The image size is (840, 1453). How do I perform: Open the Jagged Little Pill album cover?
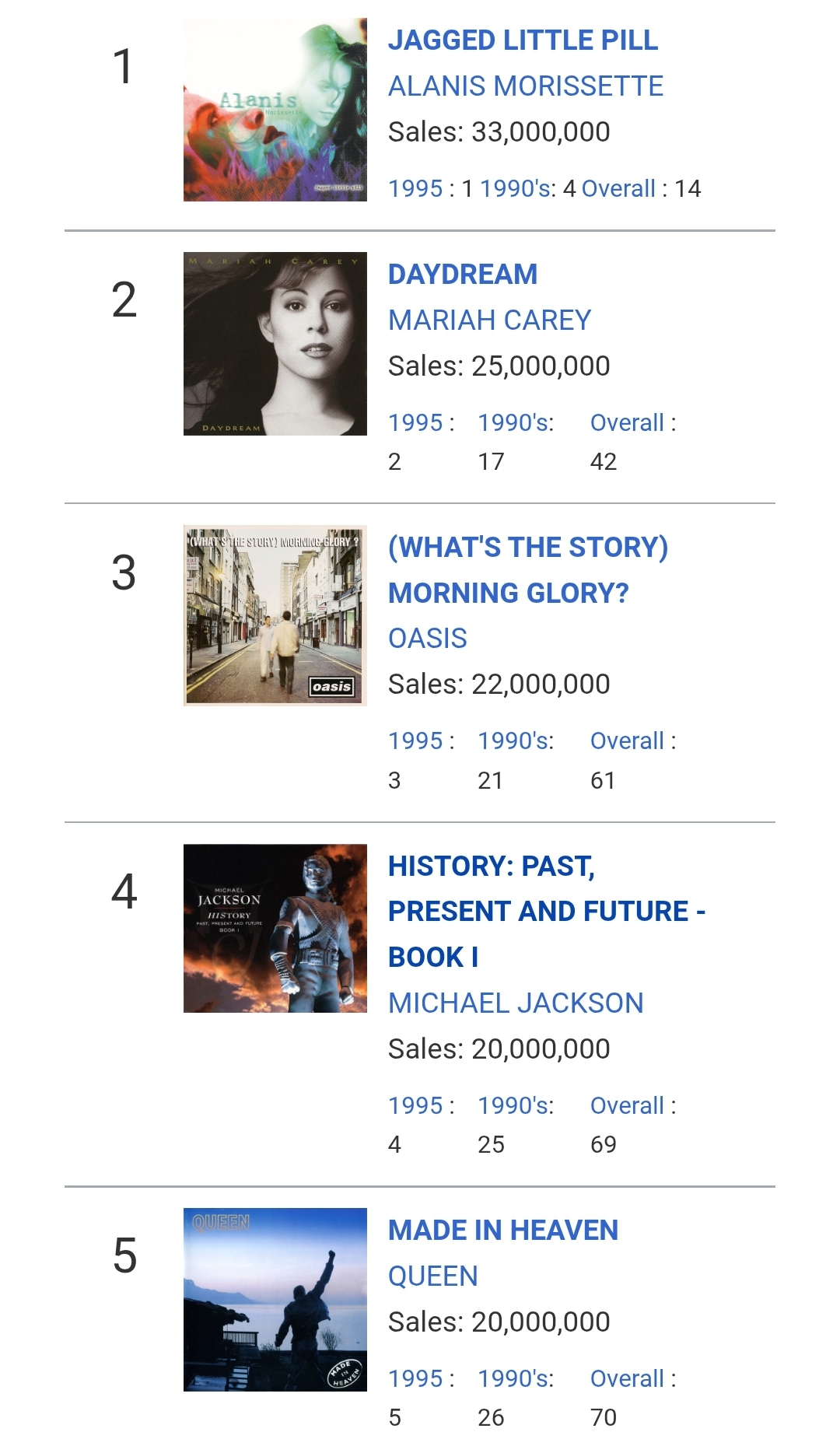click(x=275, y=110)
